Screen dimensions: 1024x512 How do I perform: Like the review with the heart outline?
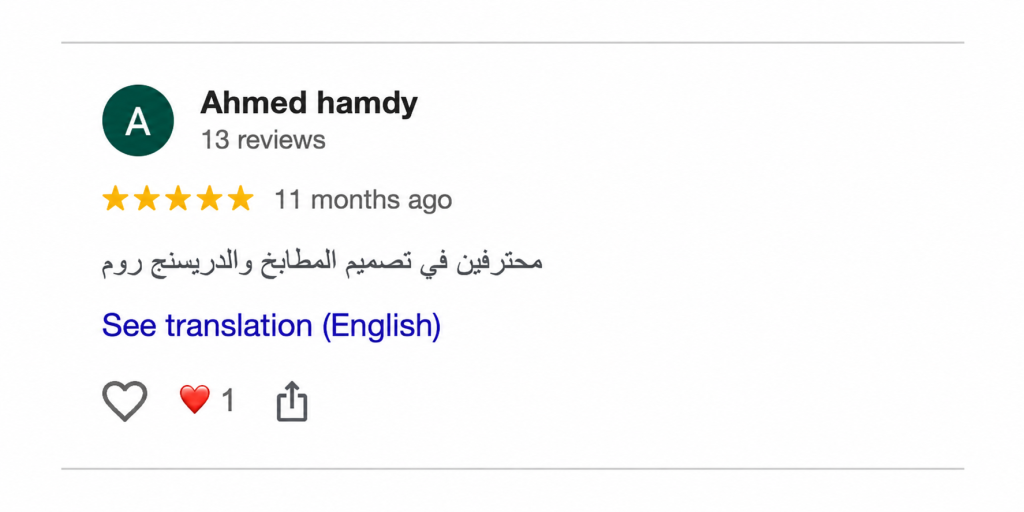pos(125,400)
